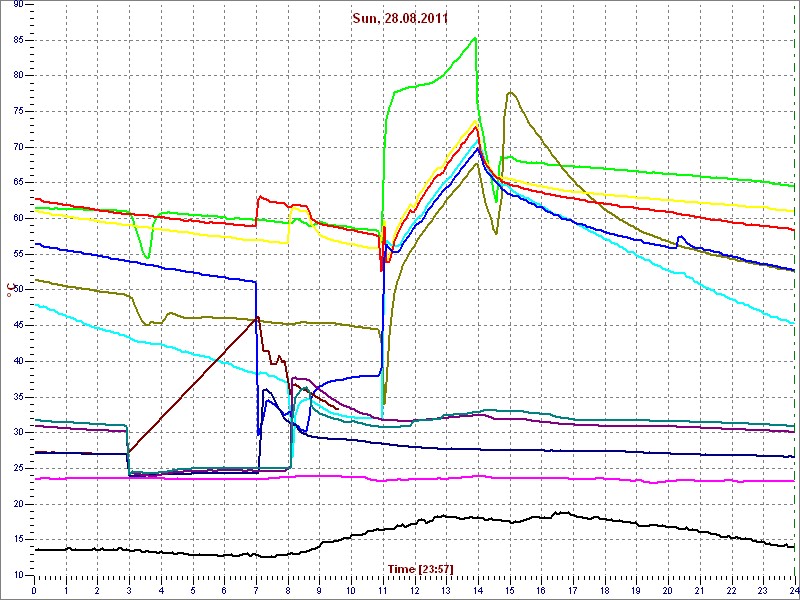Viewport: 800px width, 600px height.
Task: Select the '60' temperature axis label
Action: (x=18, y=218)
